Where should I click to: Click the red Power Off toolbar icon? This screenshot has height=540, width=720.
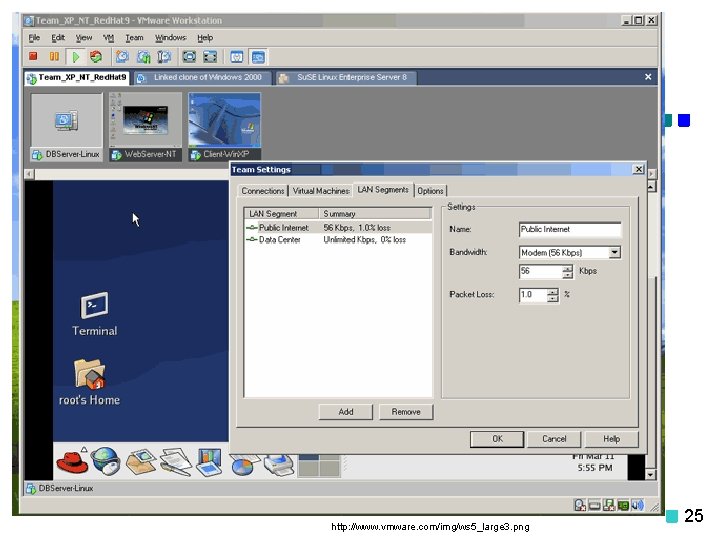click(33, 56)
